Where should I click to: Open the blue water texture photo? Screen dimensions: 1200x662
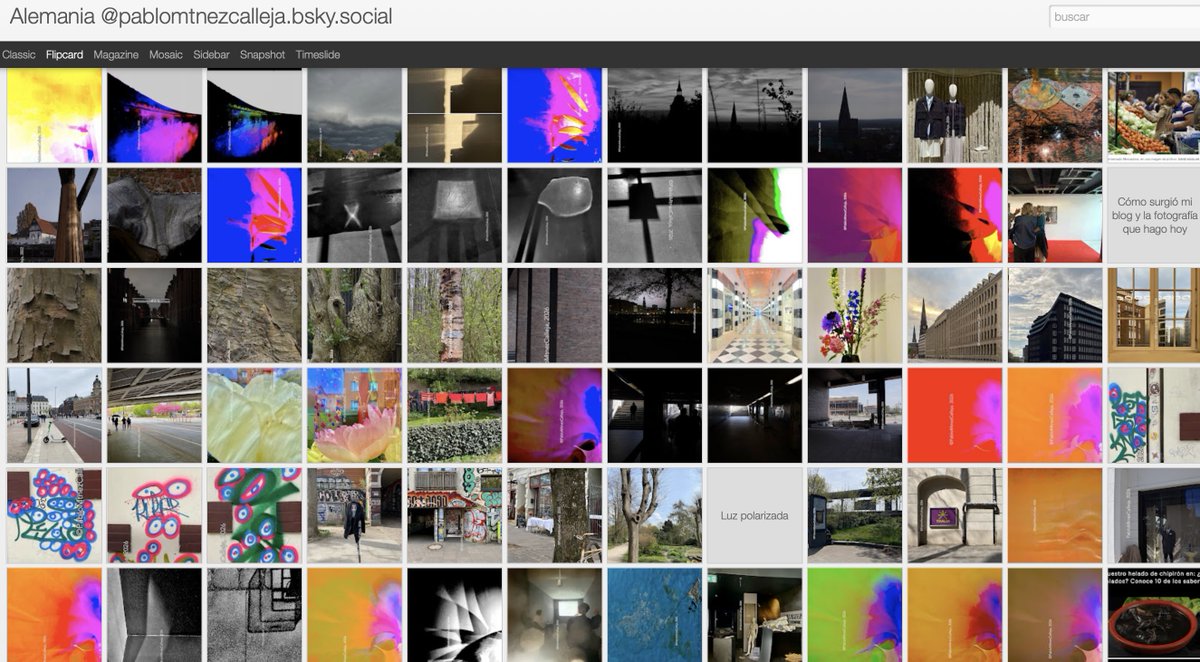click(655, 615)
